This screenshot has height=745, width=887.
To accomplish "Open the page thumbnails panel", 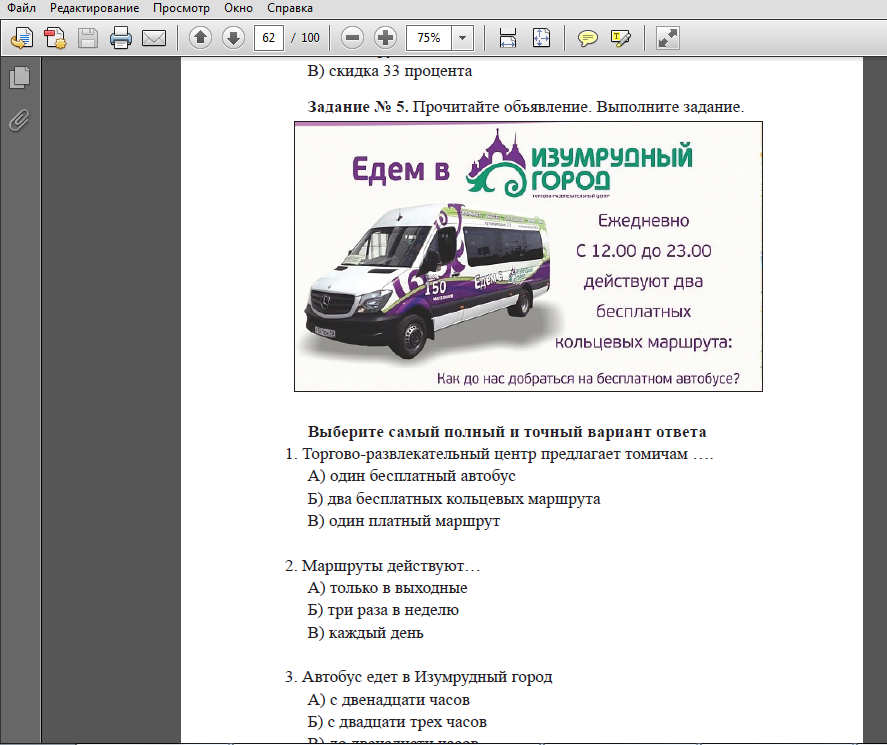I will pos(20,77).
